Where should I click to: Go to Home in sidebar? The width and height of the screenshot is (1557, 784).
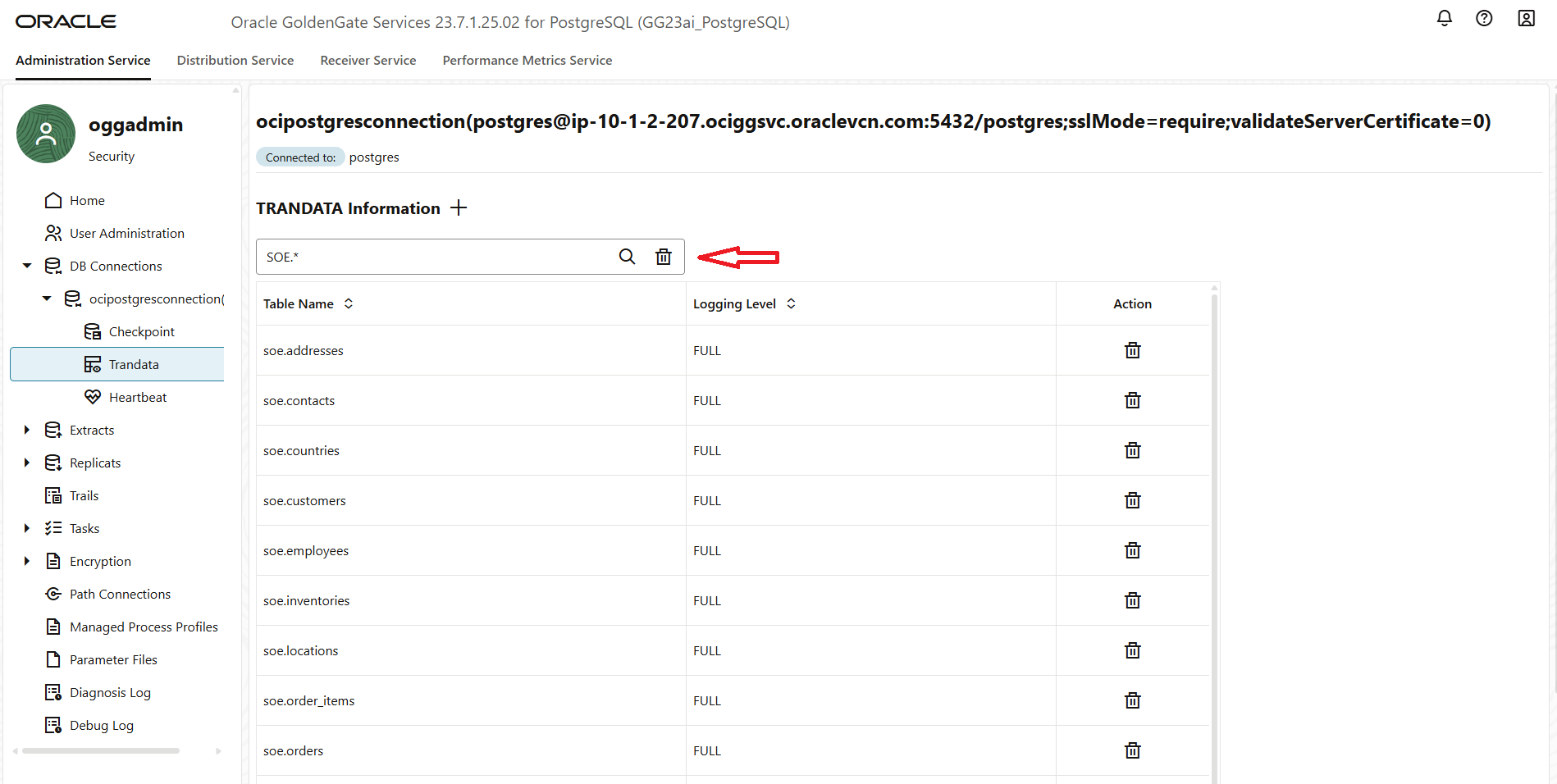(x=87, y=200)
